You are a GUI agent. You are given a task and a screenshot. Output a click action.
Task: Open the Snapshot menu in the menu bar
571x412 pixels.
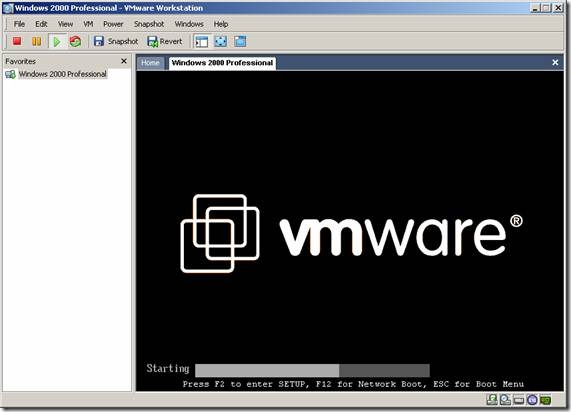tap(149, 24)
